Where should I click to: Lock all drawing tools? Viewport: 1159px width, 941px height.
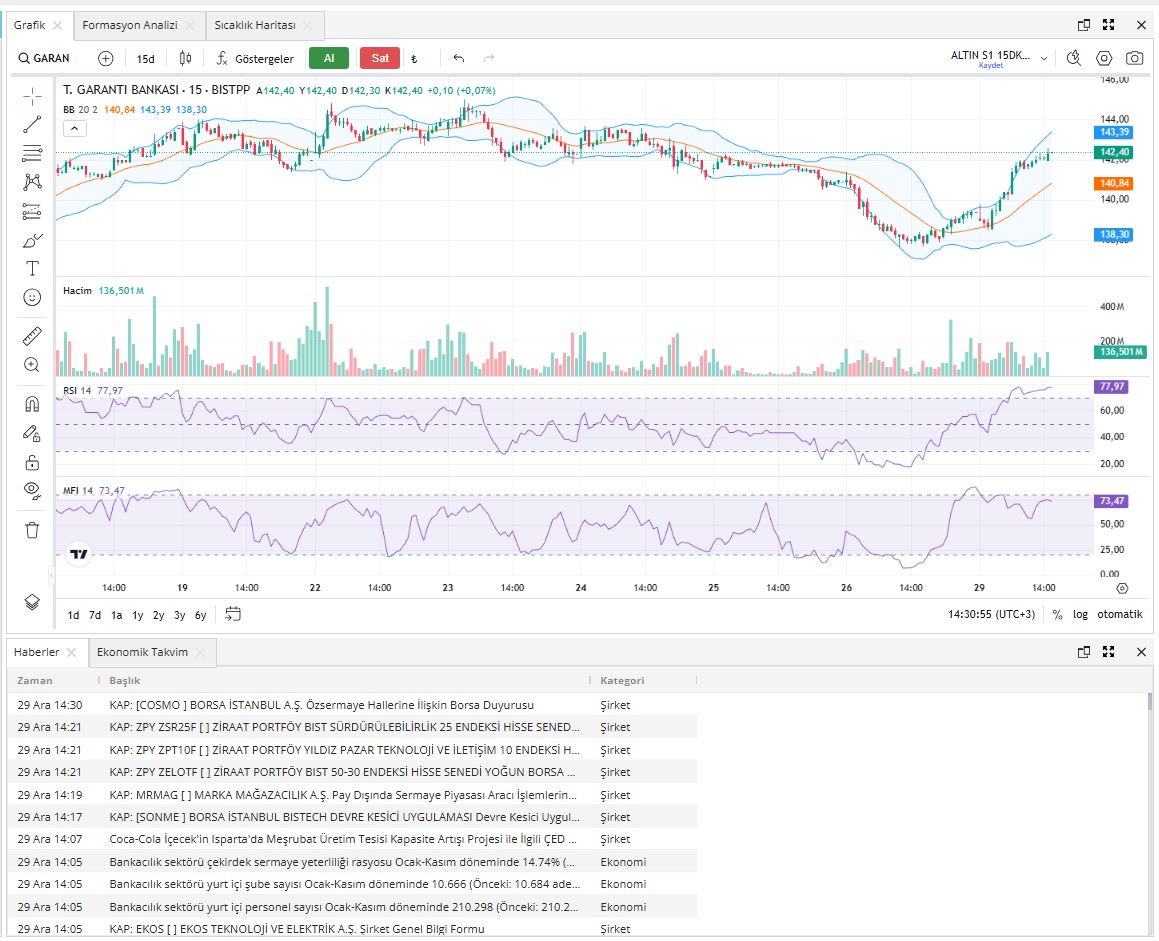[32, 463]
